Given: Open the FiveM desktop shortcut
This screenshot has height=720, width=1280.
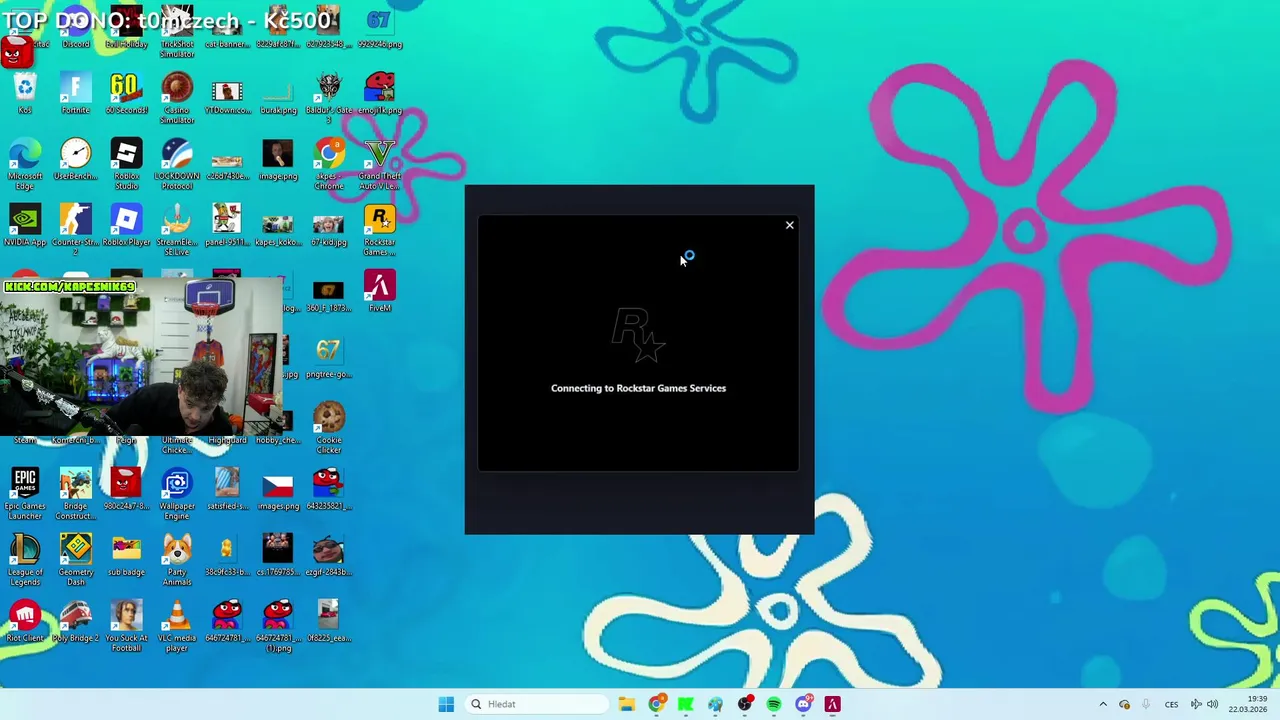Looking at the screenshot, I should pyautogui.click(x=379, y=292).
